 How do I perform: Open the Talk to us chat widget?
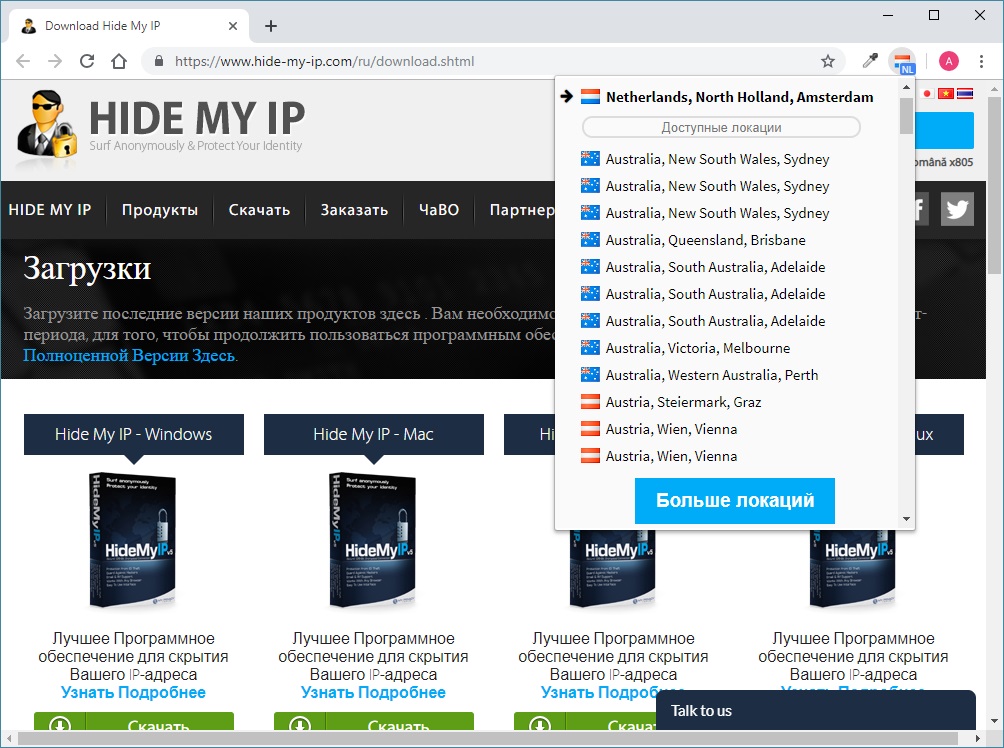816,710
